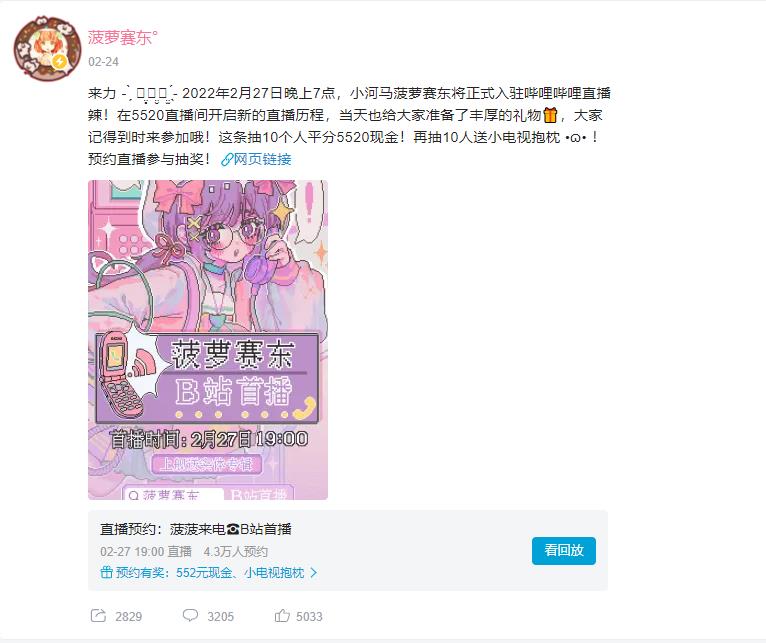Image resolution: width=766 pixels, height=643 pixels.
Task: Click the share count 2829
Action: [x=128, y=616]
